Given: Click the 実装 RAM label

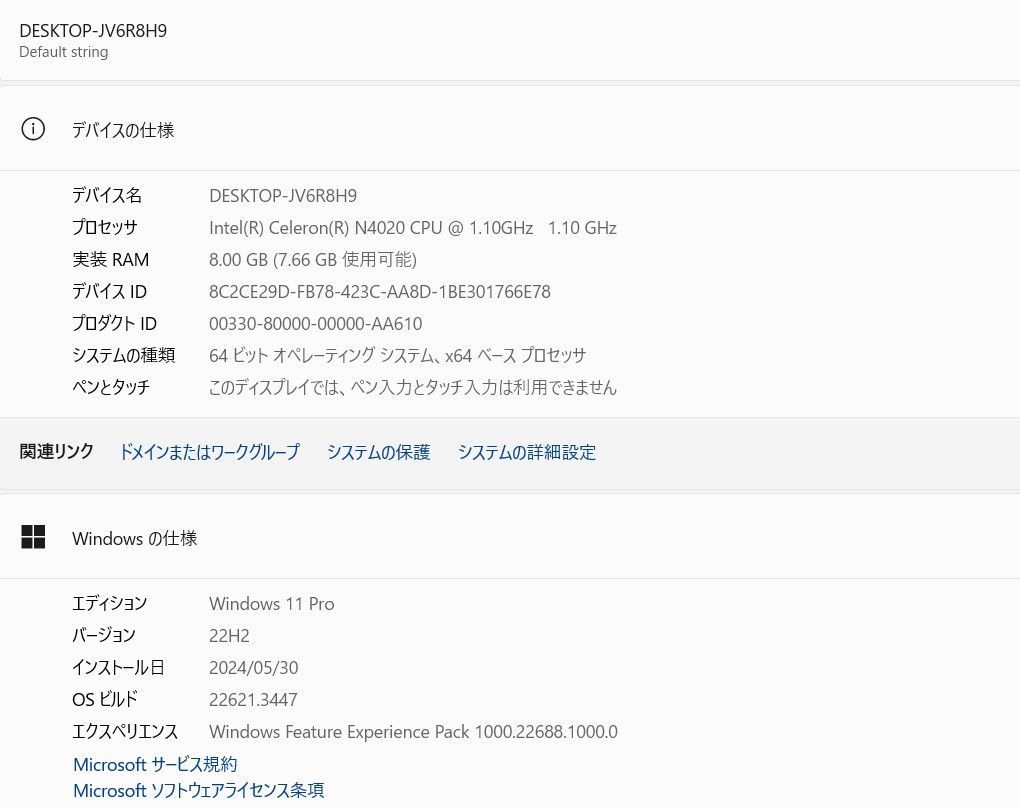Looking at the screenshot, I should coord(111,259).
